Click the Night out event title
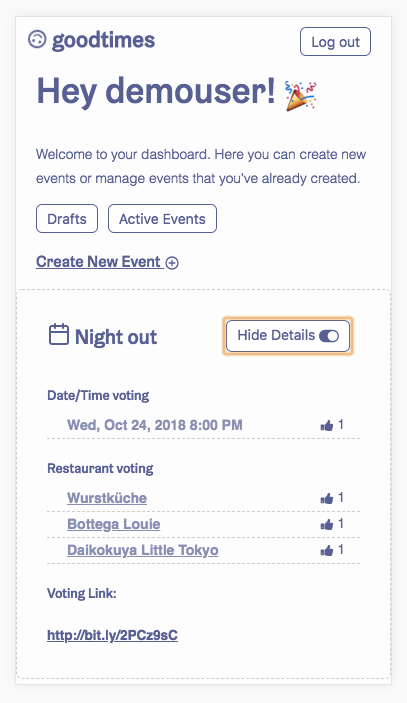 click(x=116, y=337)
